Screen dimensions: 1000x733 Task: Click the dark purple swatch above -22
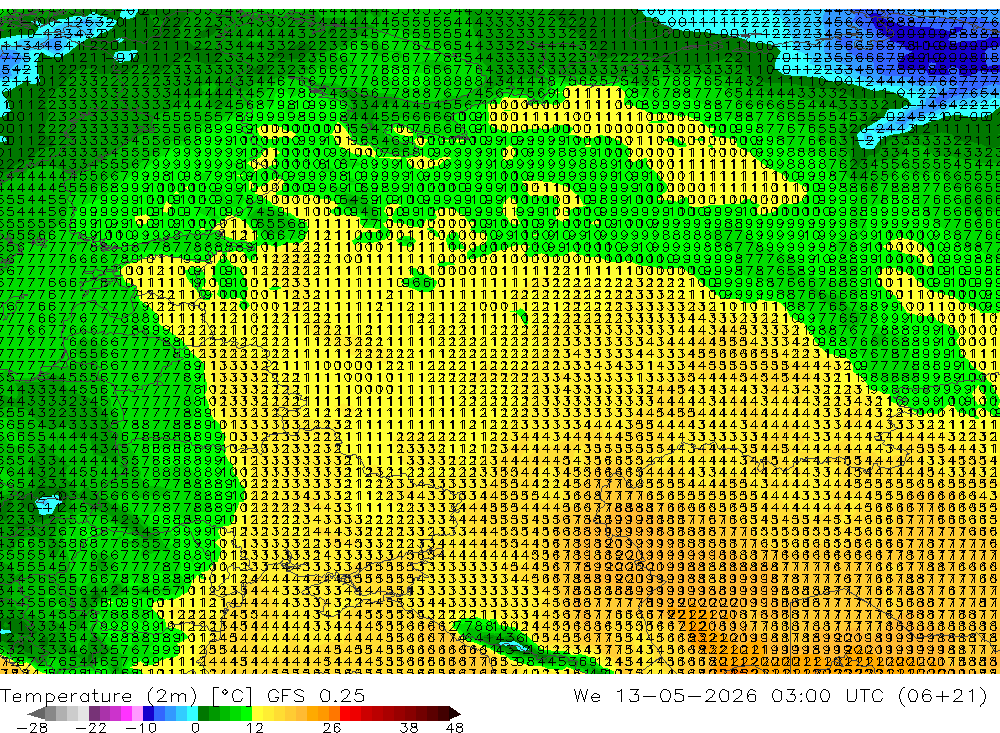point(94,714)
